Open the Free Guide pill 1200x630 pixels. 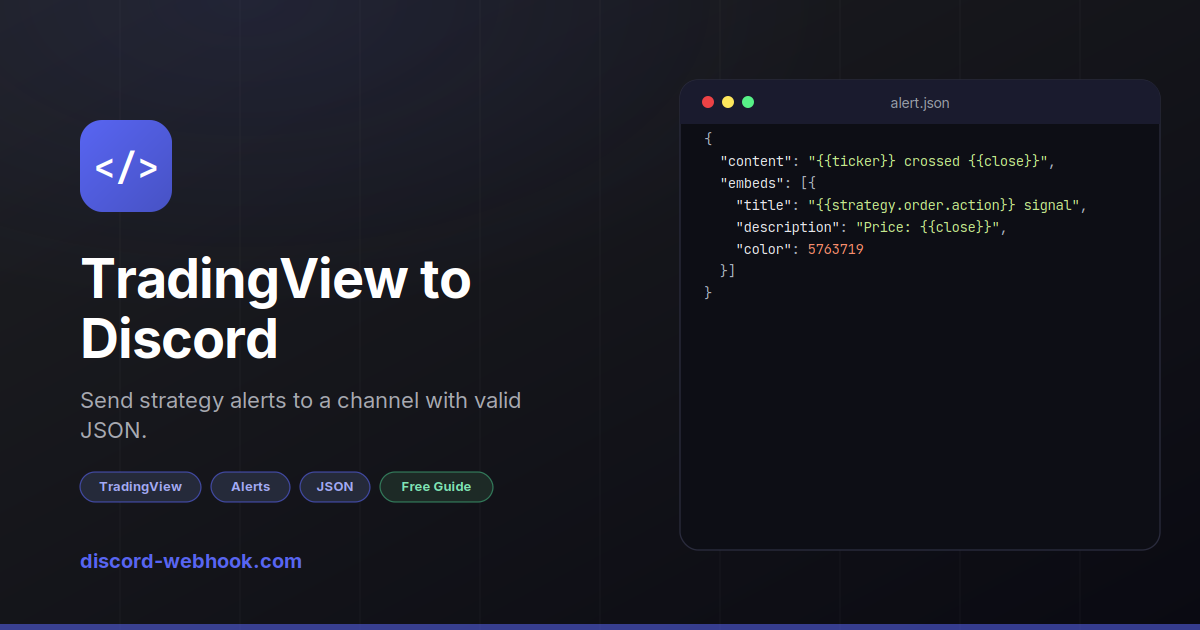click(x=436, y=487)
